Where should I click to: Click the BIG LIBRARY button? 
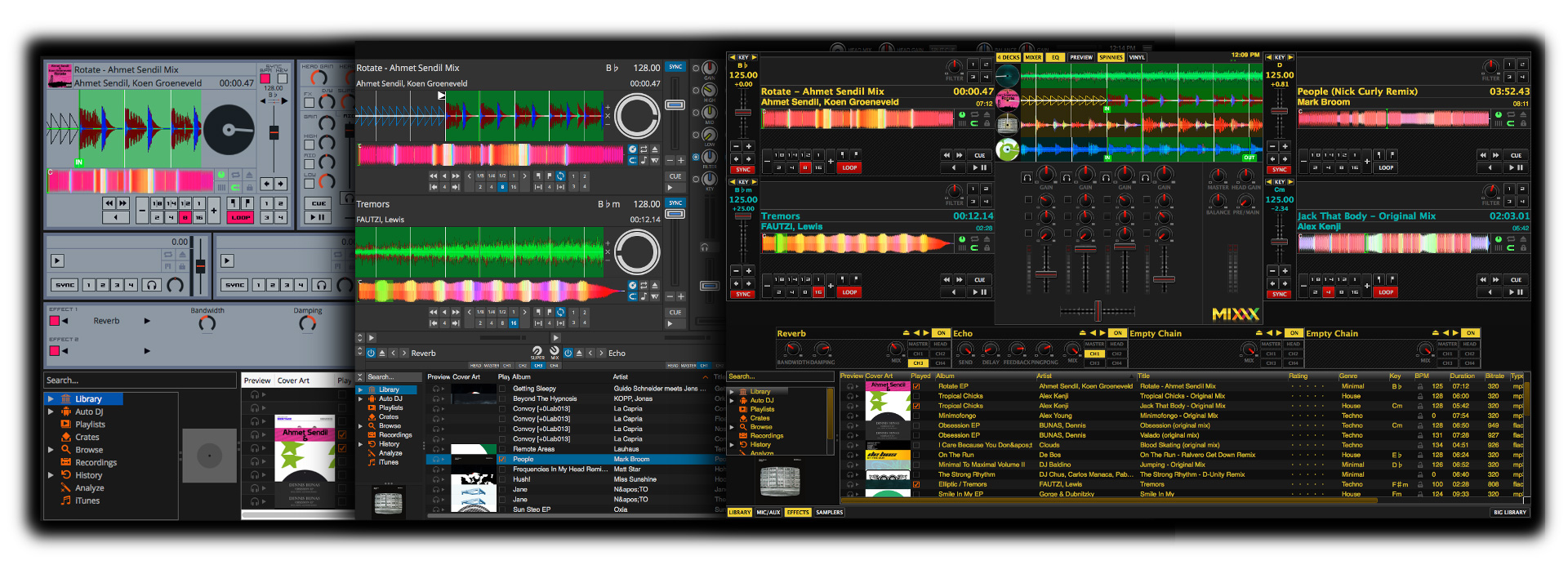click(x=1509, y=513)
